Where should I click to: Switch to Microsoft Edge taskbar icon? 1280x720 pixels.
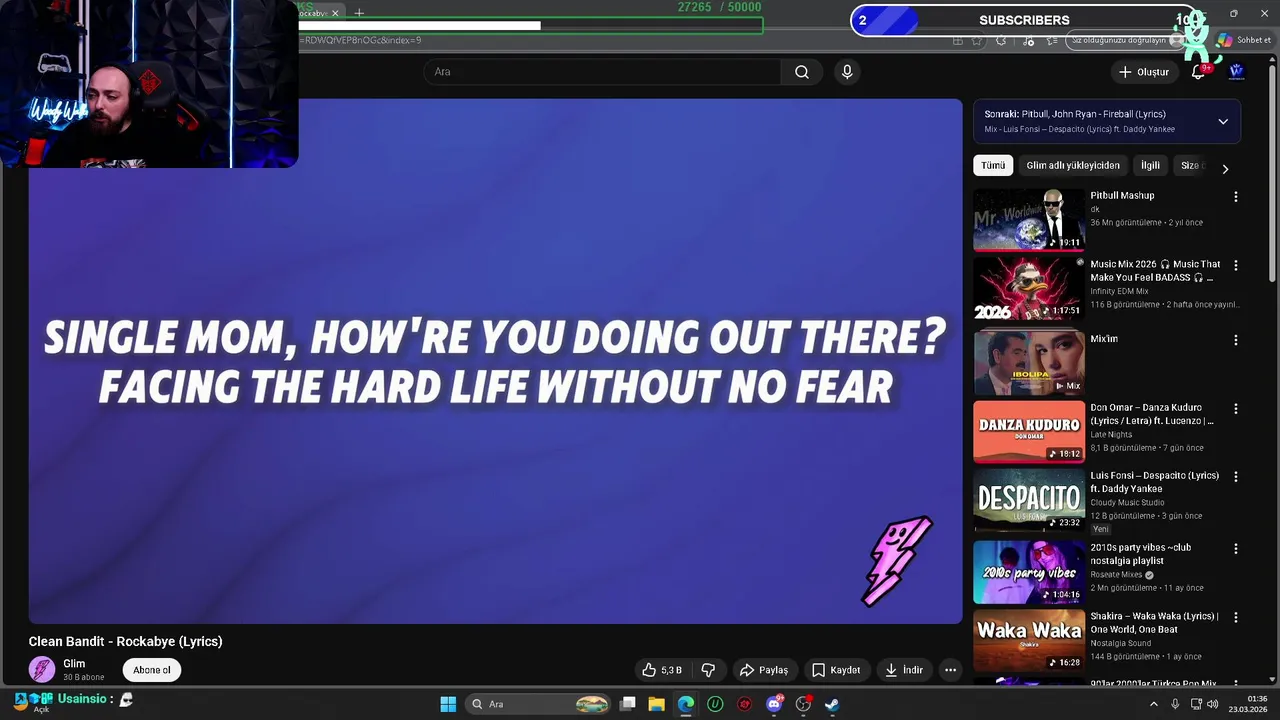pos(686,704)
